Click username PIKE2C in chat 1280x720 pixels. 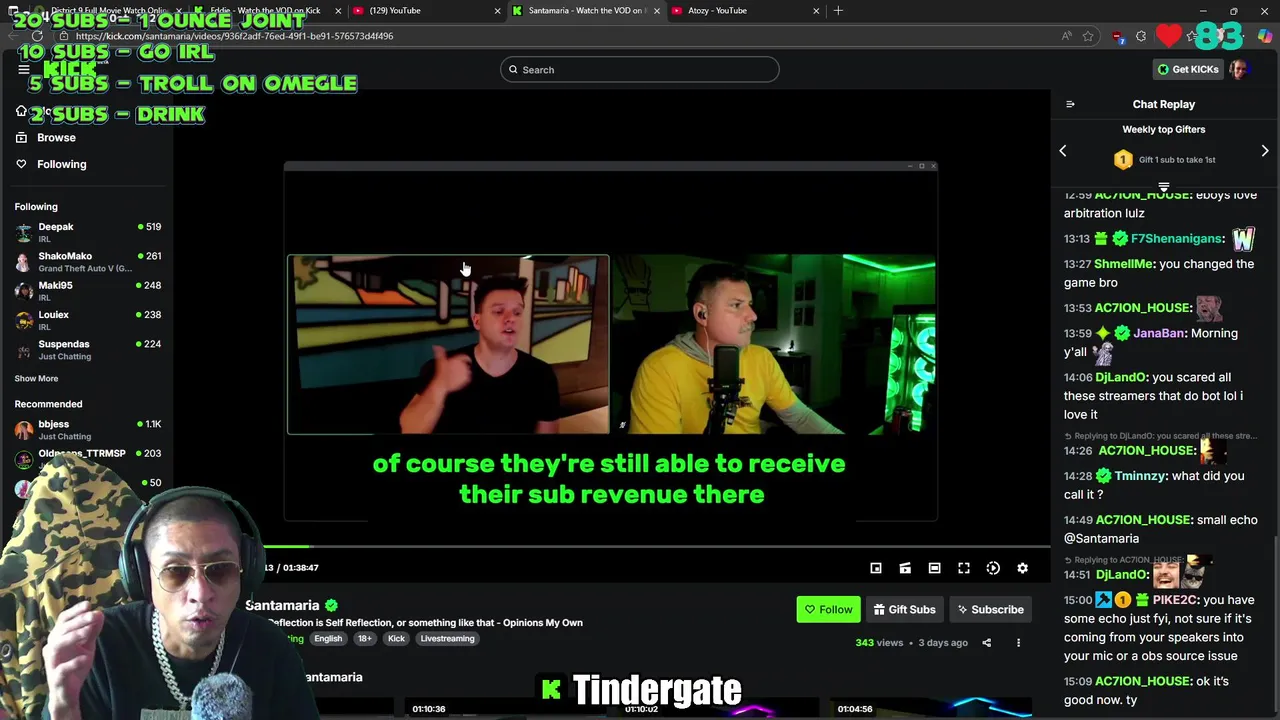pyautogui.click(x=1174, y=600)
